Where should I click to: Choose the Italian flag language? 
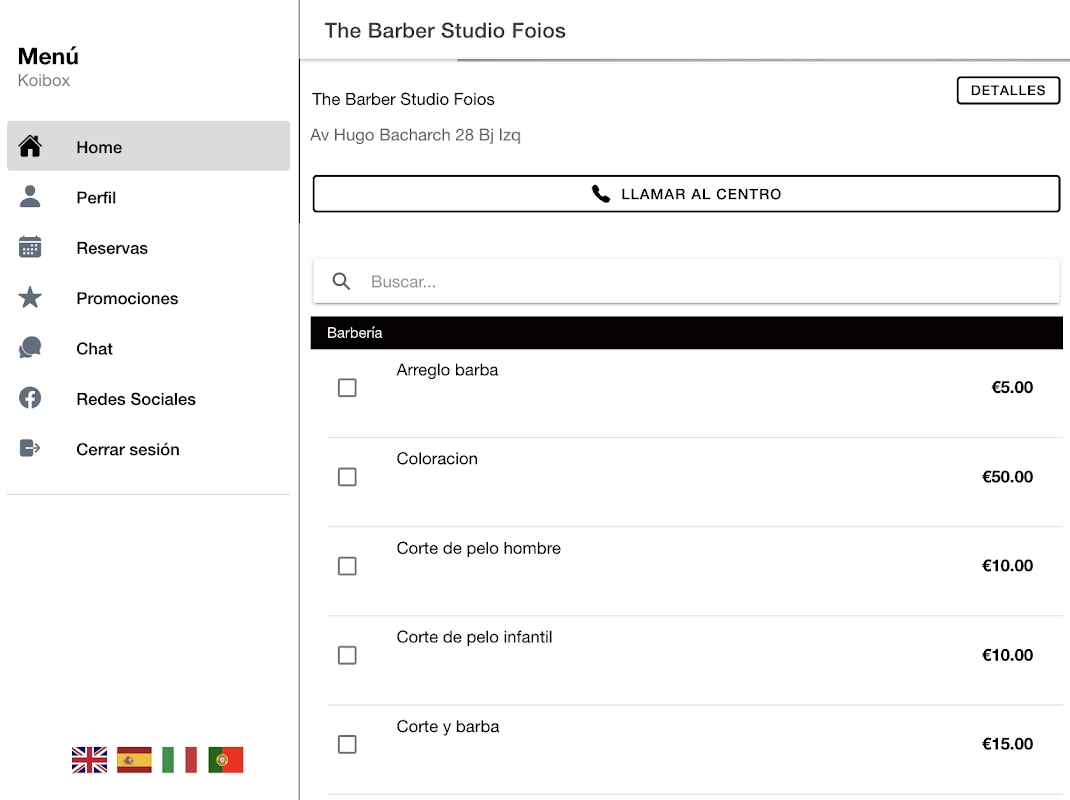coord(180,760)
